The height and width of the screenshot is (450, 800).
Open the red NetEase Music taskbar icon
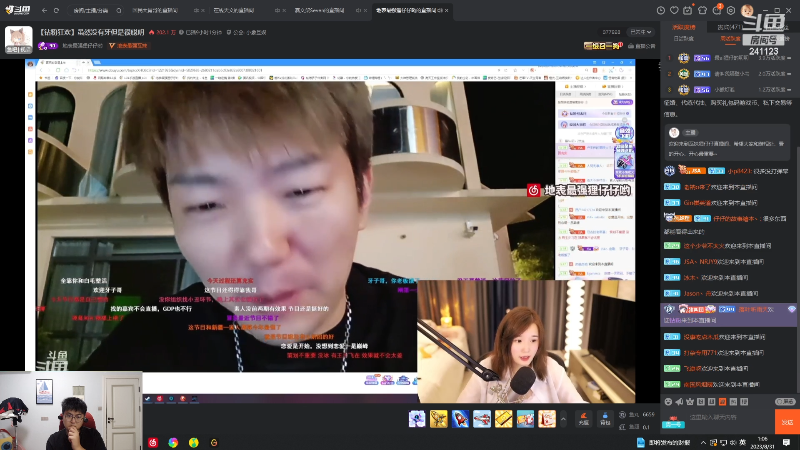pyautogui.click(x=153, y=443)
